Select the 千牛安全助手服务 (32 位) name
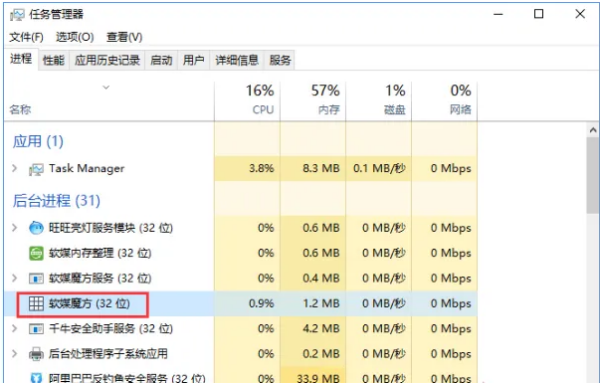 [111, 329]
